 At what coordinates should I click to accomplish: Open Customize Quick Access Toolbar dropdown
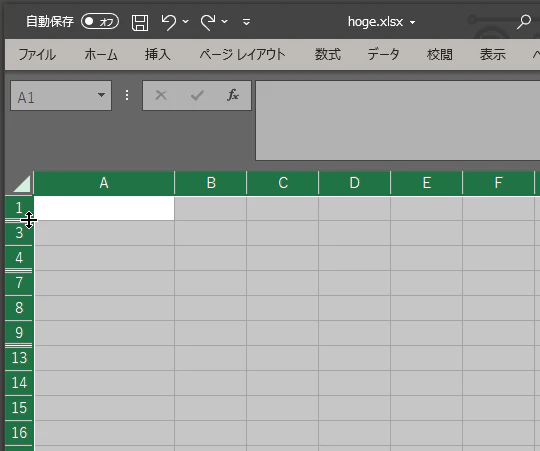(x=246, y=22)
